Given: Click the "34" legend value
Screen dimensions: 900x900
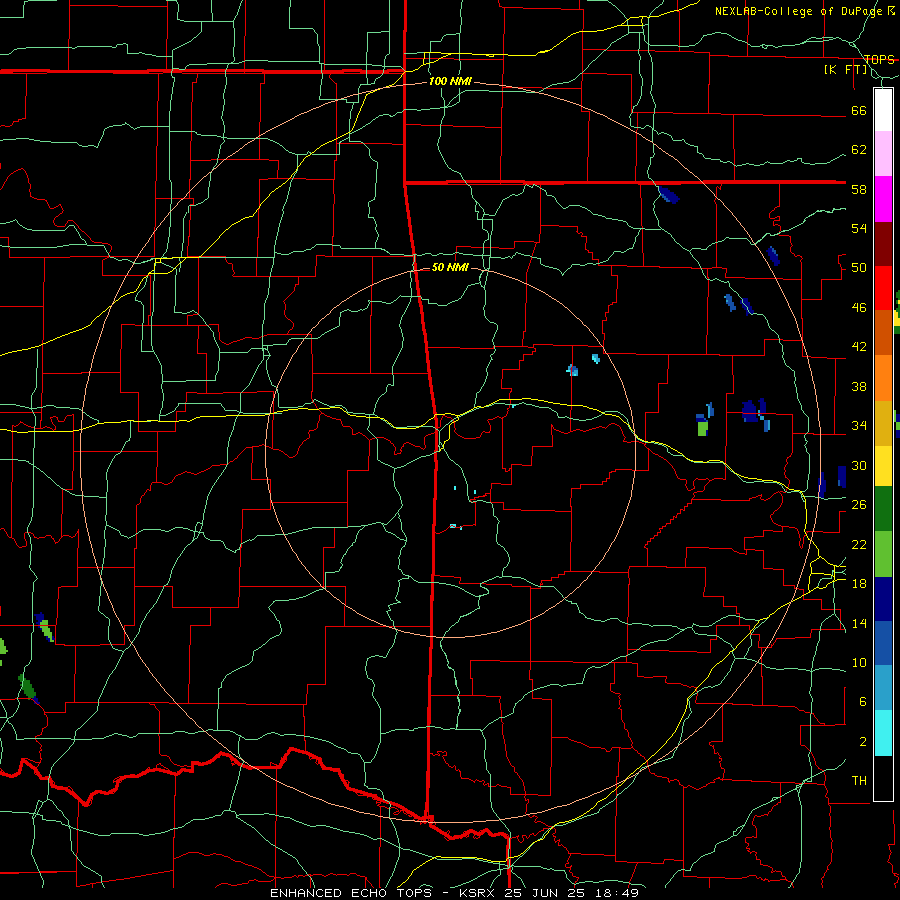Looking at the screenshot, I should click(x=859, y=426).
